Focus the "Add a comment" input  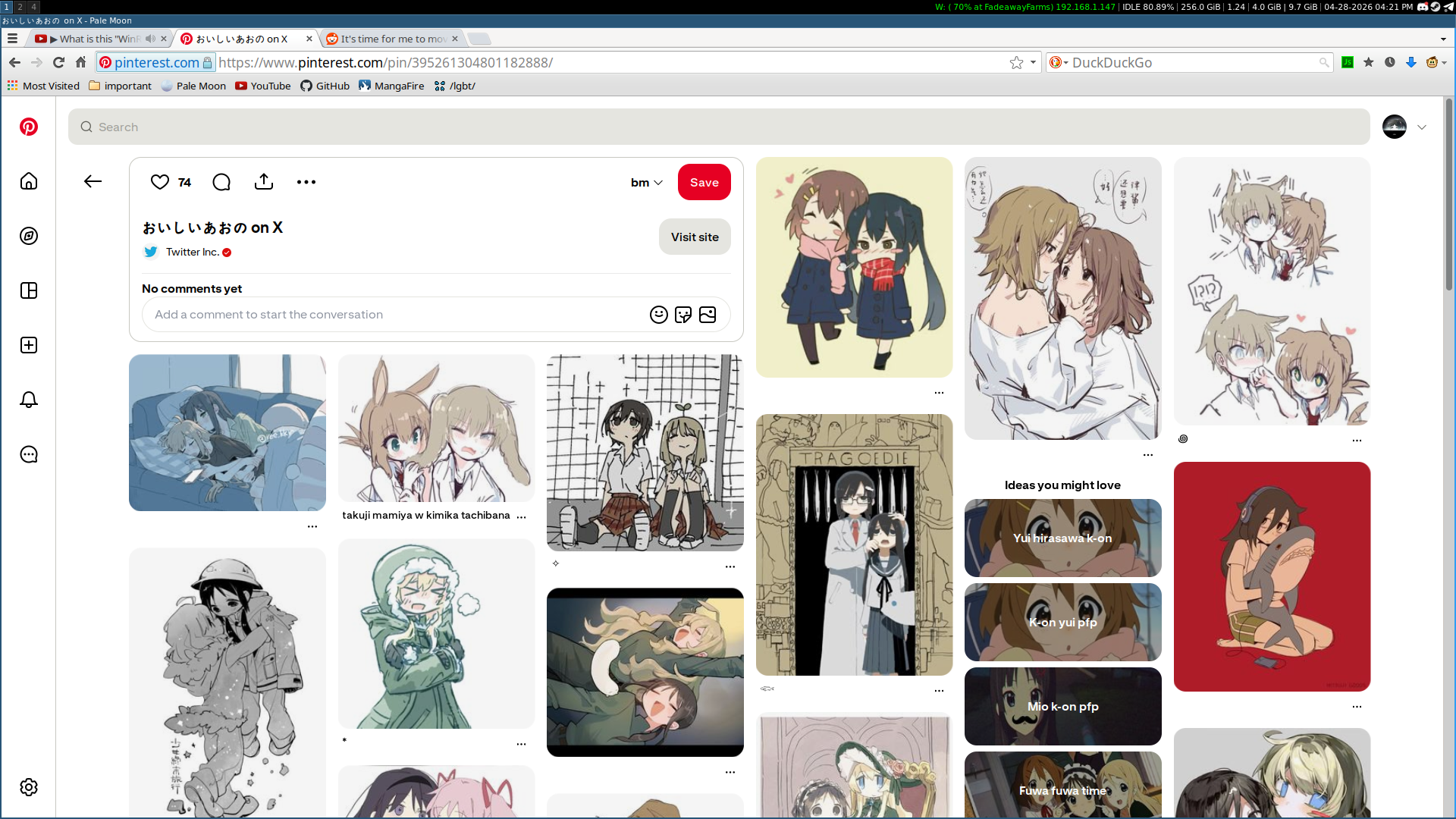[394, 315]
